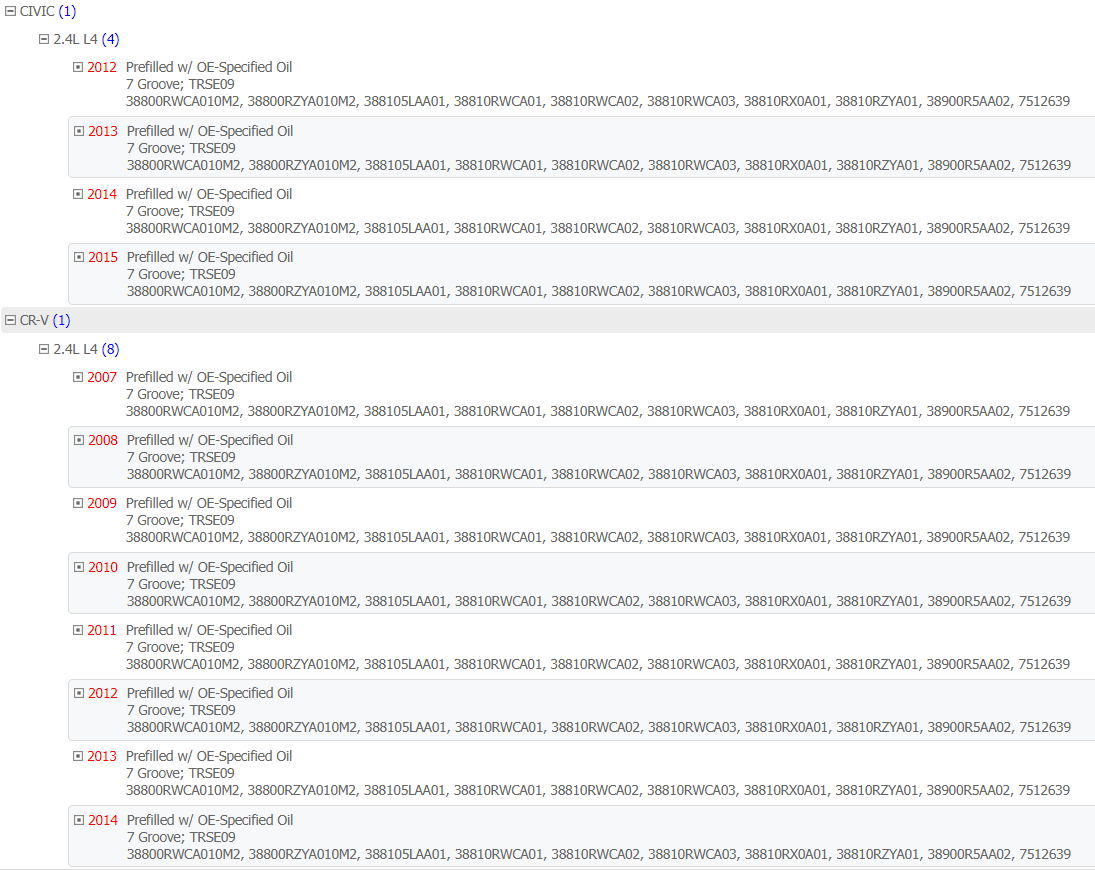Viewport: 1095px width, 870px height.
Task: Toggle the CR-V 2008 row expander box
Action: 79,440
